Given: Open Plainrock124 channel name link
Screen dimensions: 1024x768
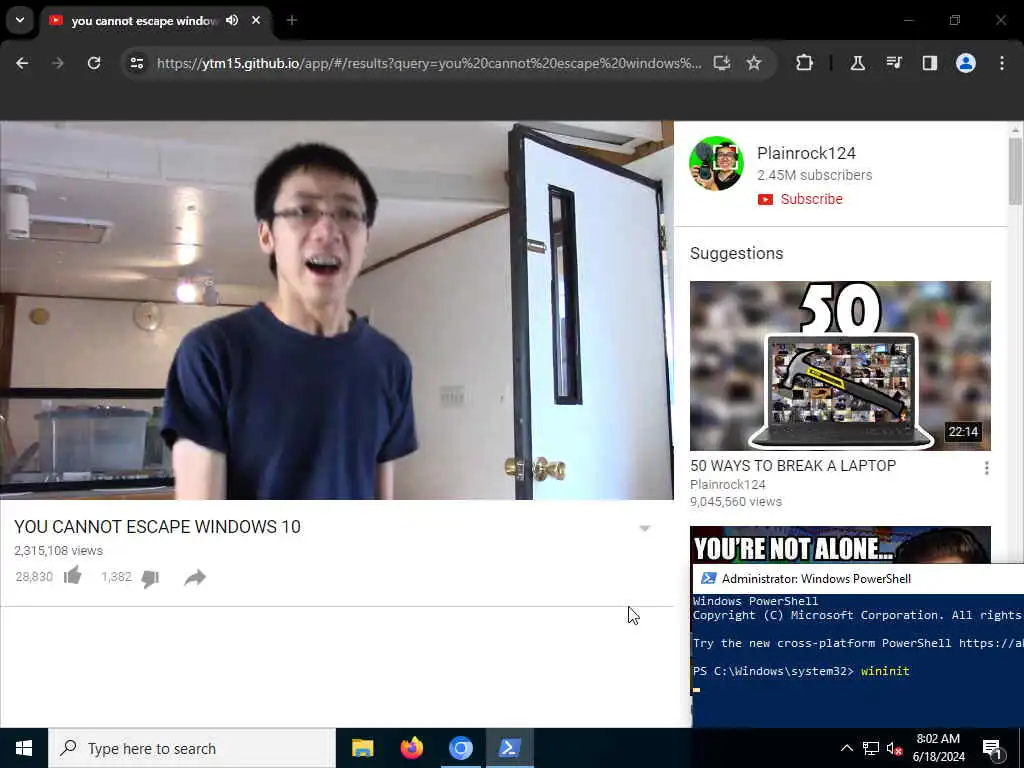Looking at the screenshot, I should (x=806, y=153).
